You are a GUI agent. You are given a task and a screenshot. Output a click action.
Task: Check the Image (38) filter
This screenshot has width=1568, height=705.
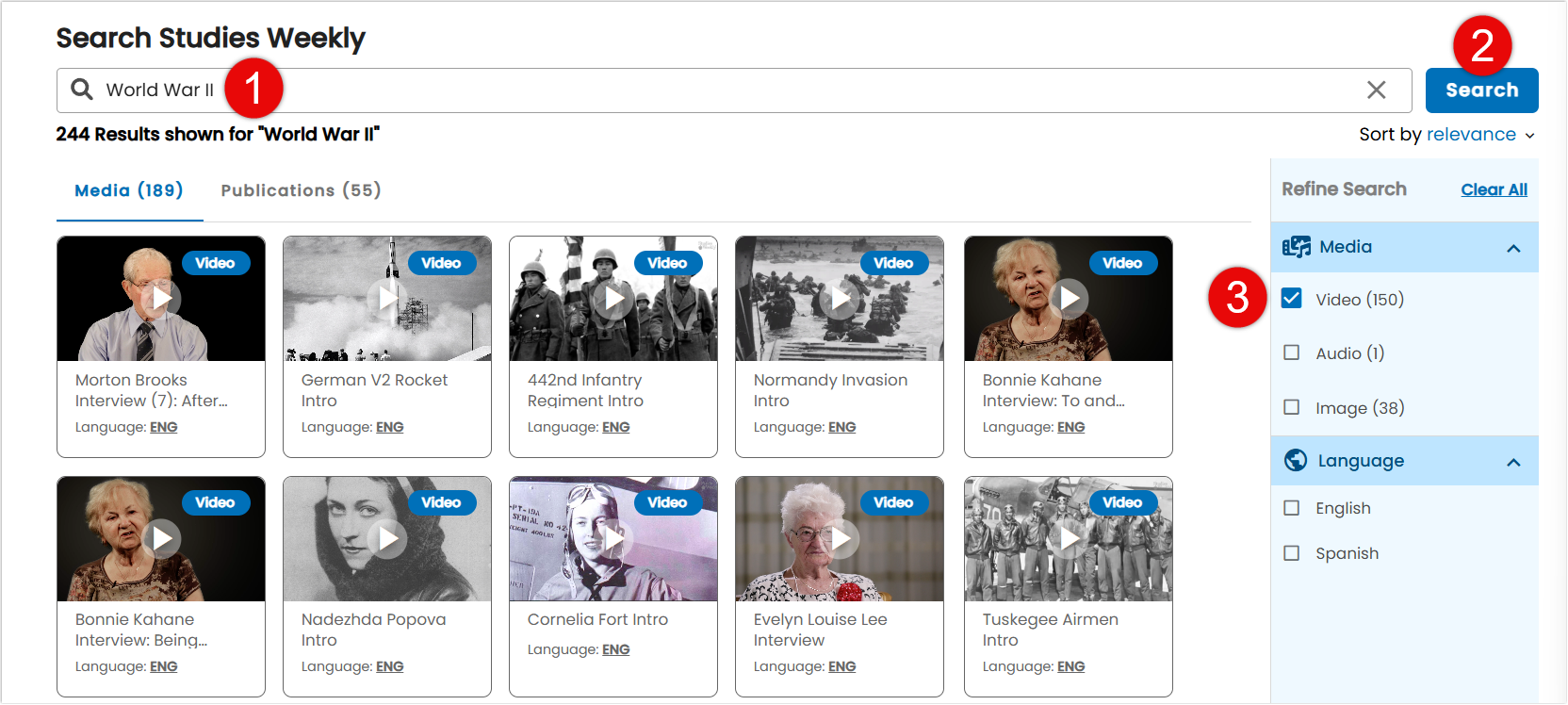1291,407
